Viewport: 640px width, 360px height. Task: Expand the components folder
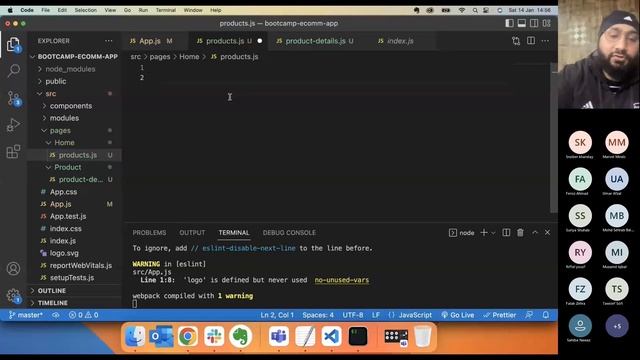click(71, 106)
